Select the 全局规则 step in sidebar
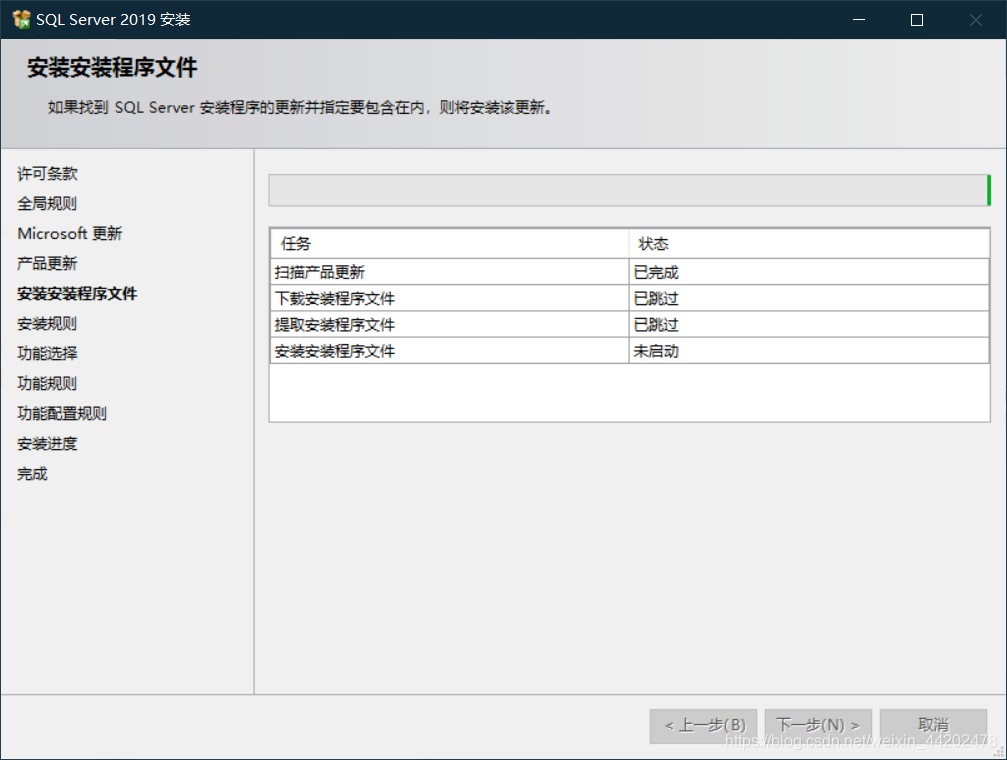The width and height of the screenshot is (1007, 760). (x=47, y=204)
